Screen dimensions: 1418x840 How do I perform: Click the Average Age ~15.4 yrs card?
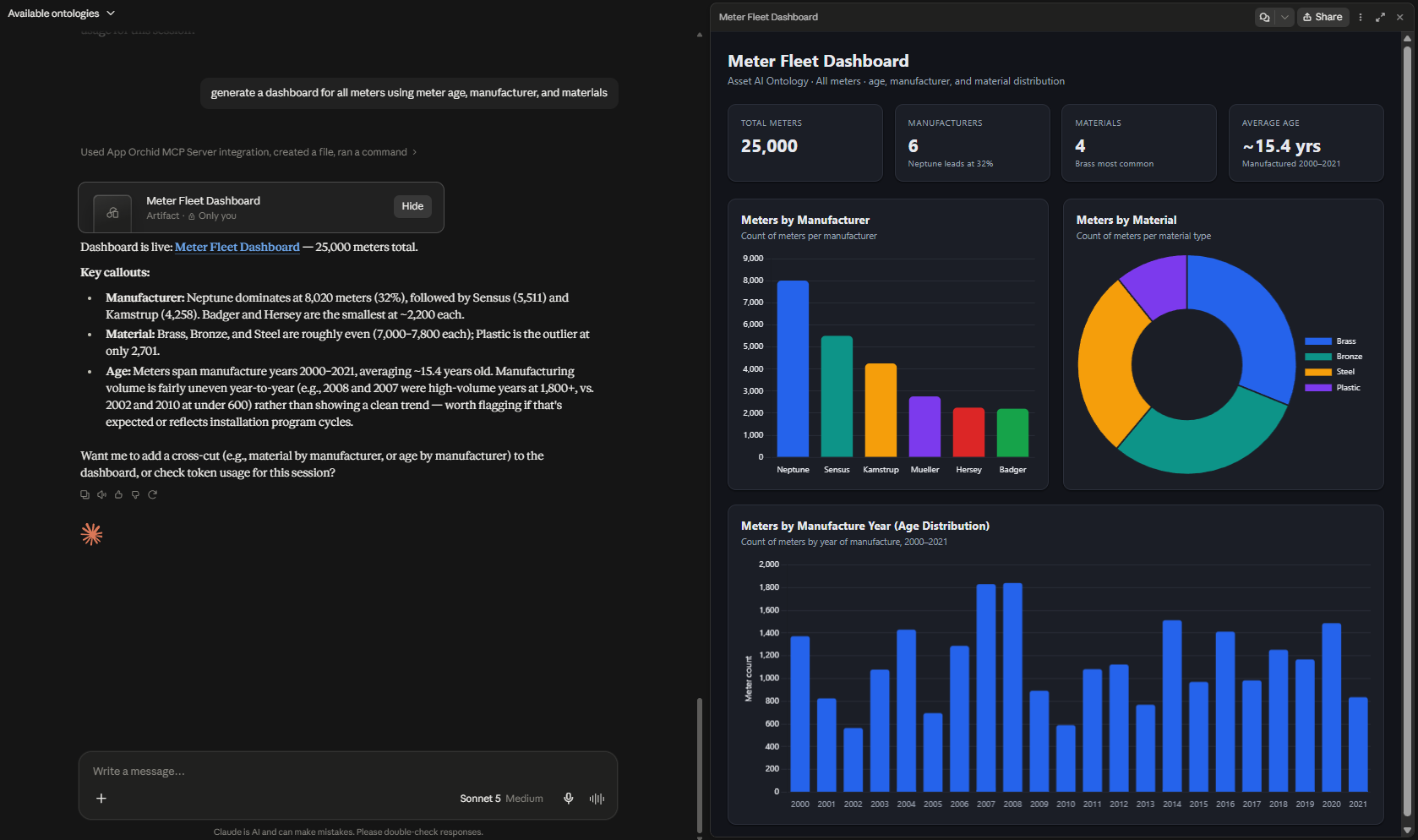pyautogui.click(x=1306, y=143)
